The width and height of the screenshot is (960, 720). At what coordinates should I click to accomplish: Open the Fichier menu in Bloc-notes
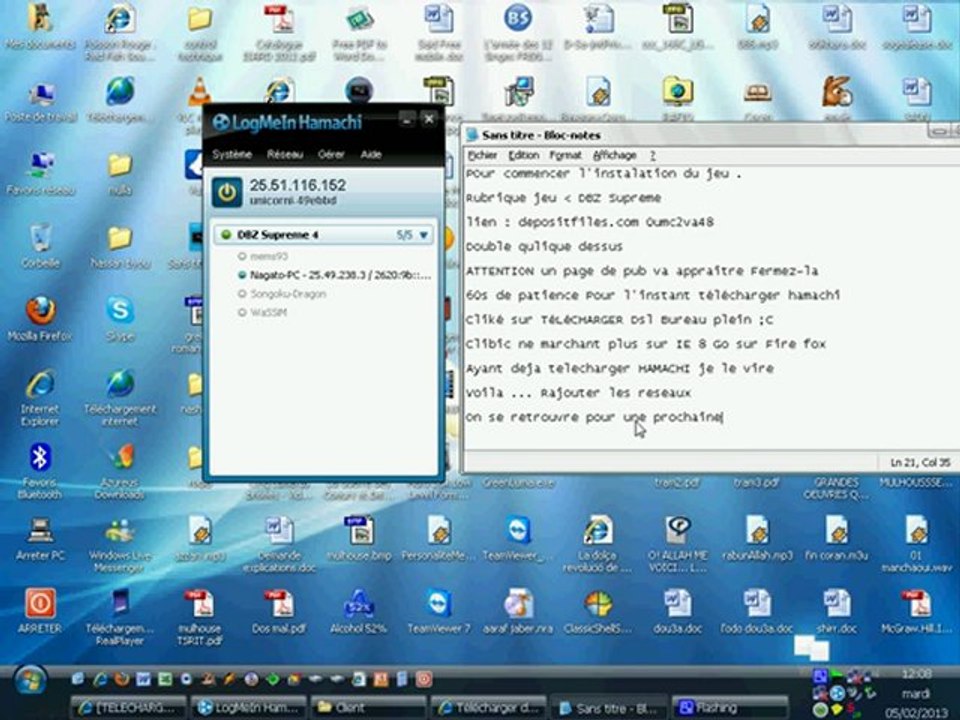[x=482, y=155]
